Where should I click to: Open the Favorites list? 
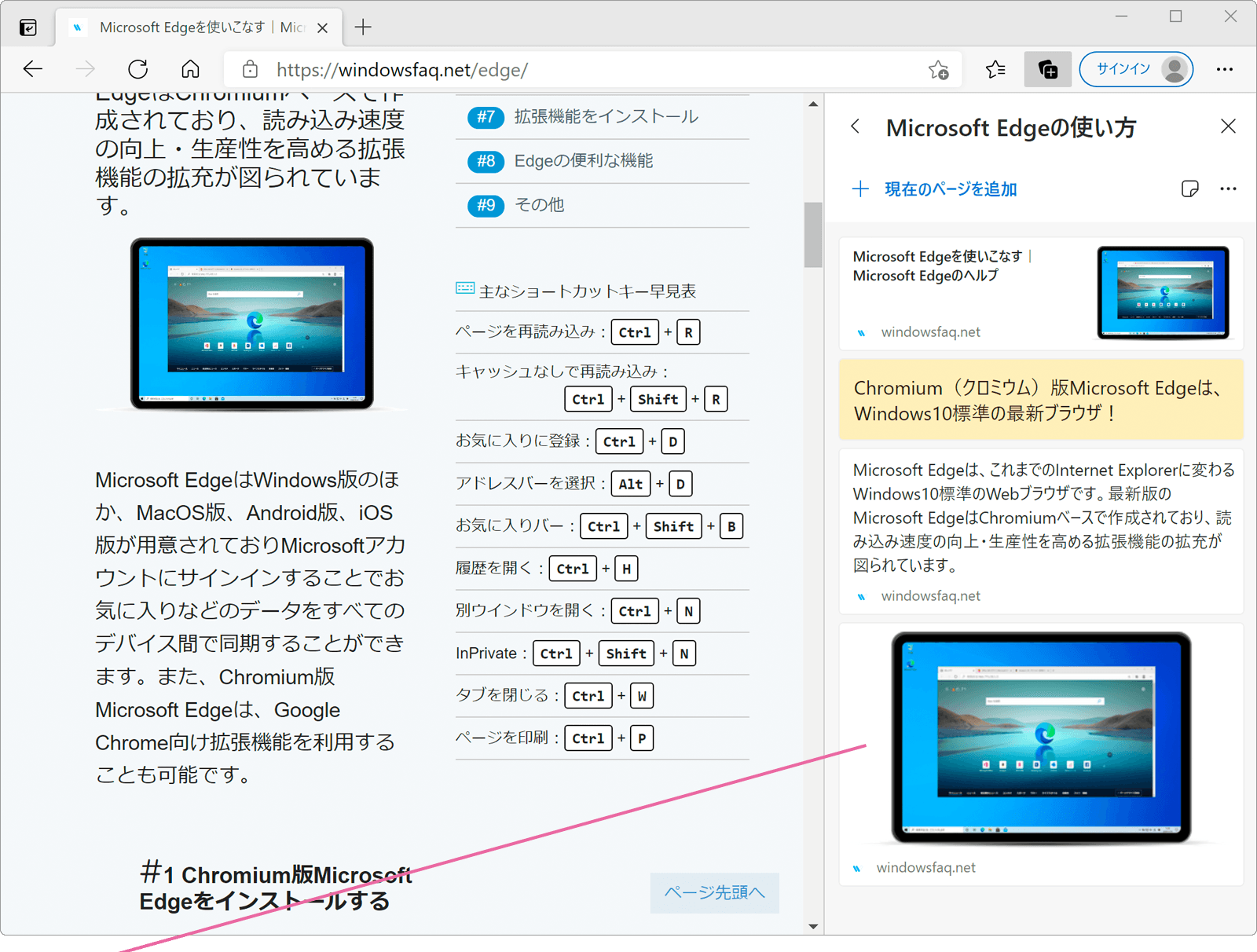point(995,70)
